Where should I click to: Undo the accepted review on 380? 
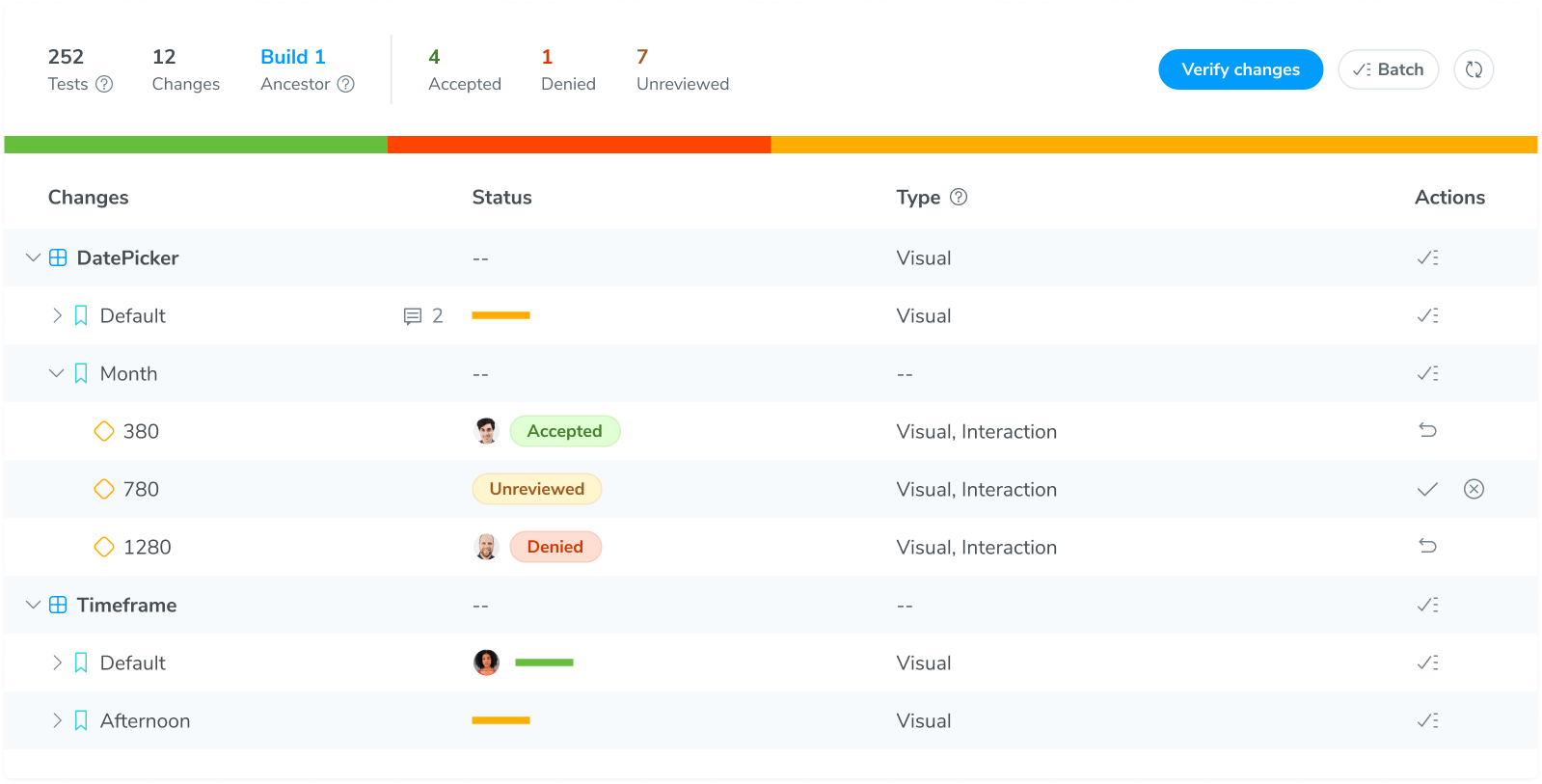1427,431
